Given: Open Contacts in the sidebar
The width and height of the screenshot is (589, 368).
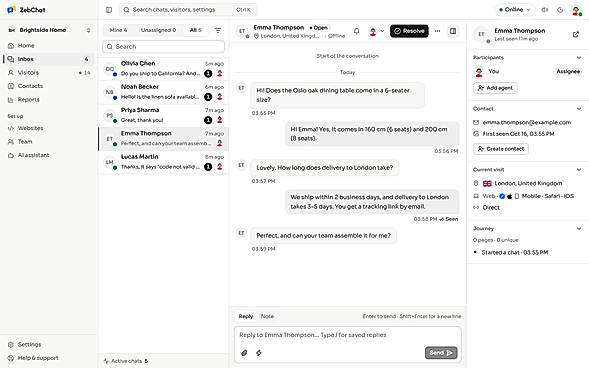Looking at the screenshot, I should click(x=49, y=86).
